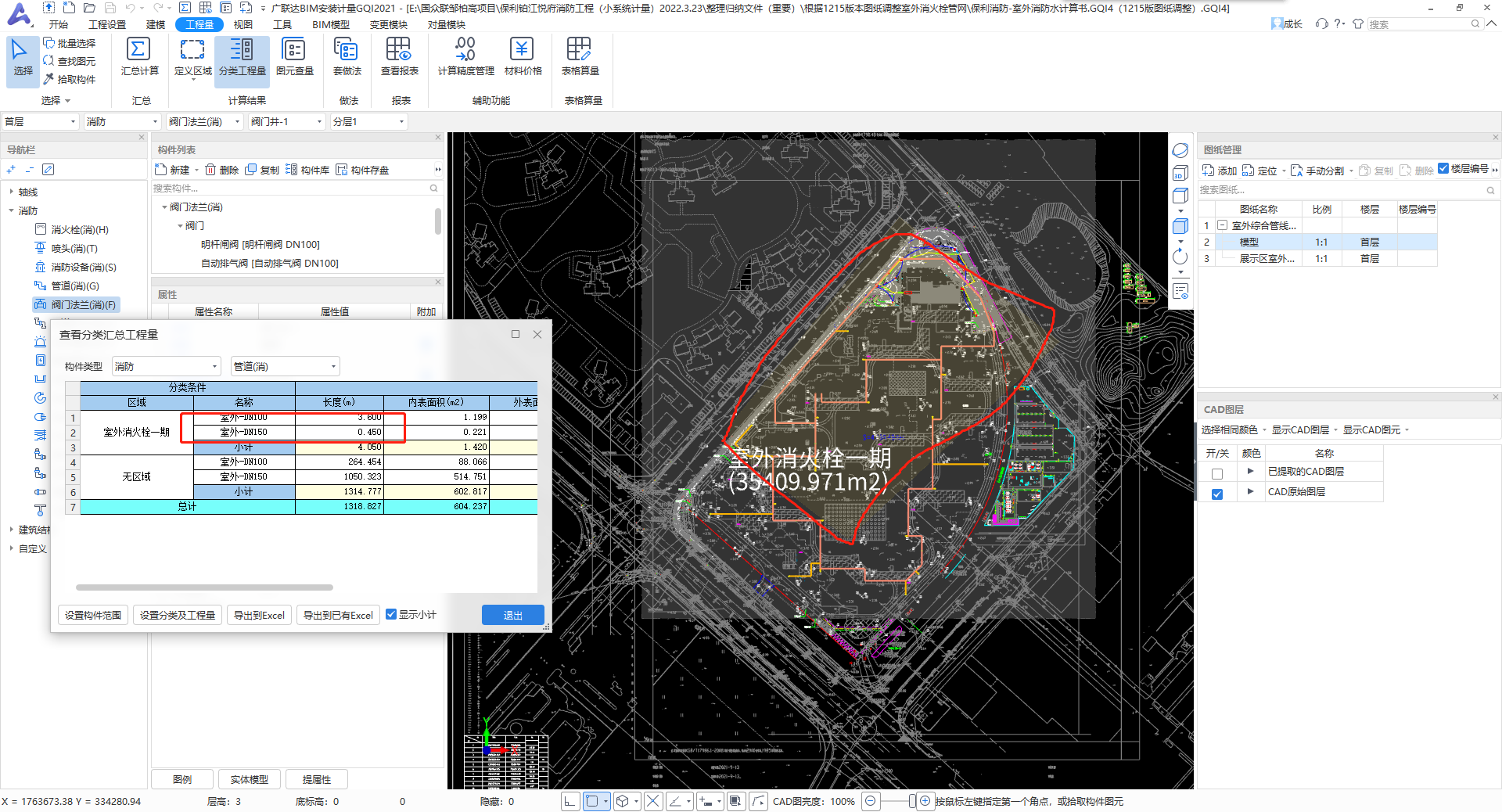
Task: Toggle 显示小计 checkbox
Action: coord(391,614)
